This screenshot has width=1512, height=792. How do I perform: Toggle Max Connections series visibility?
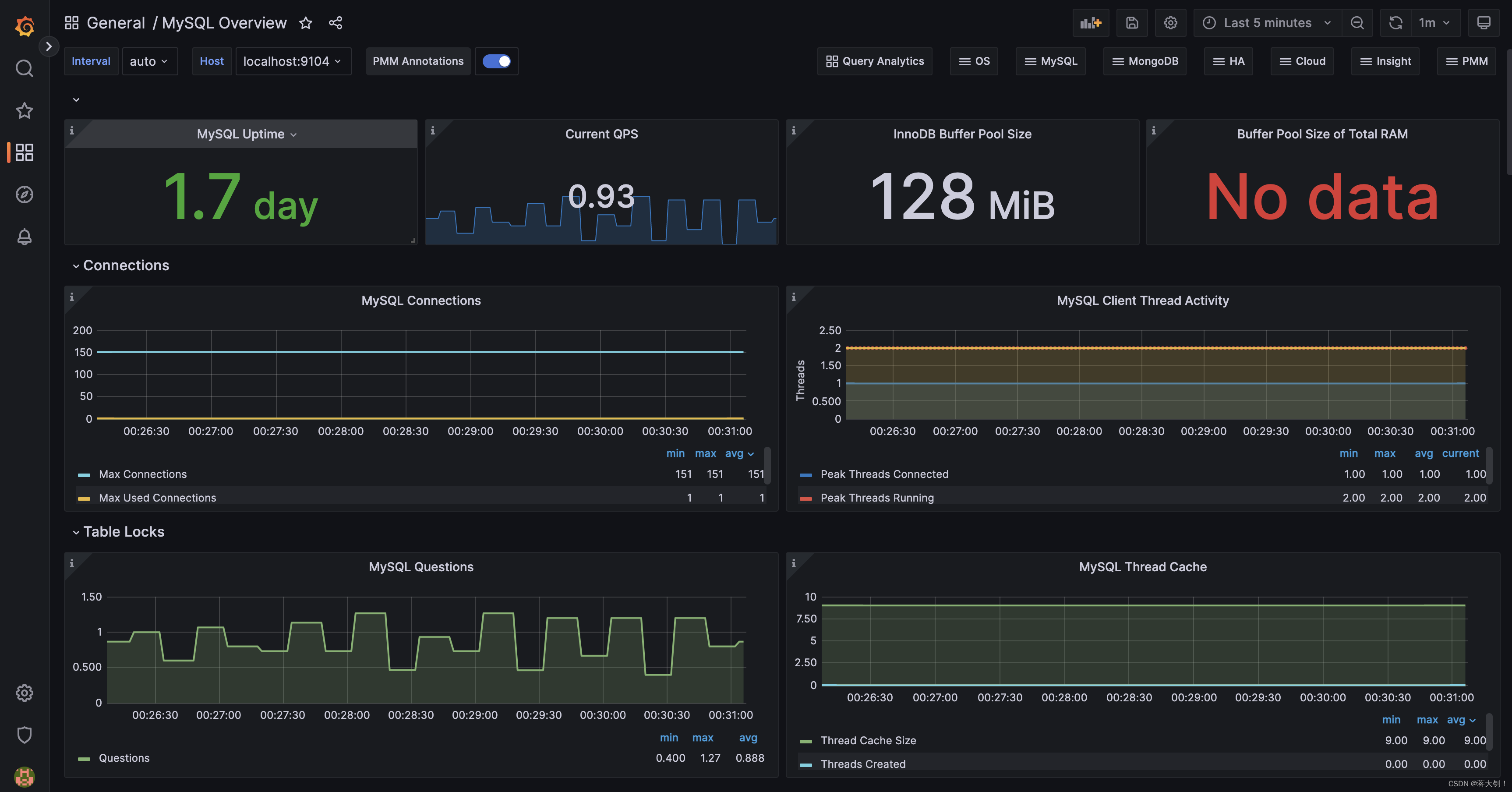coord(143,474)
